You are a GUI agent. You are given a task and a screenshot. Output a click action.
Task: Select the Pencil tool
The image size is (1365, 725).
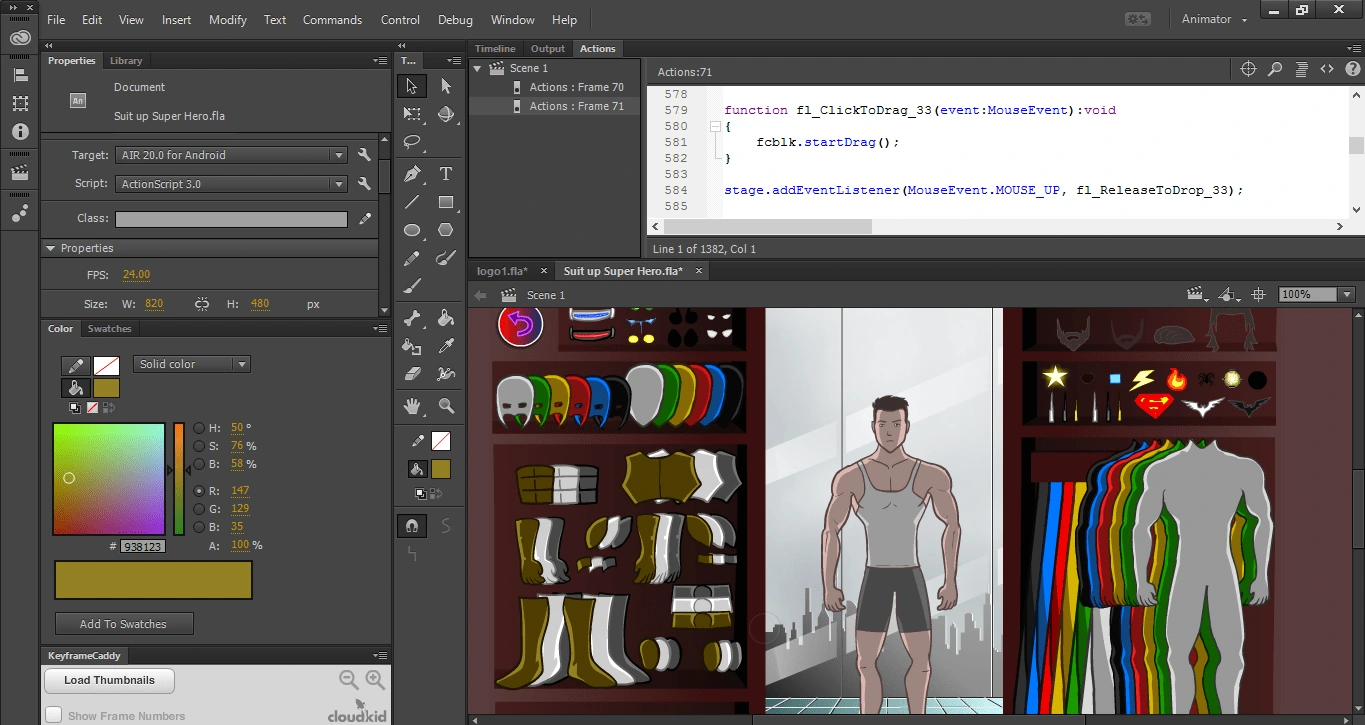tap(412, 258)
